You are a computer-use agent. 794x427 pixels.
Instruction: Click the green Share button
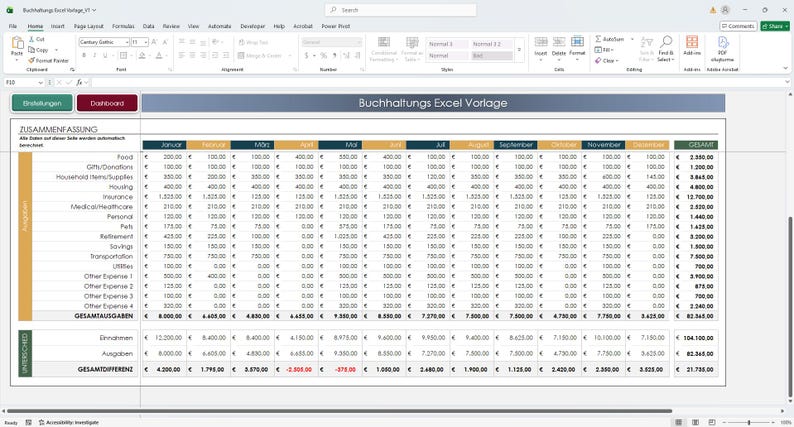tap(775, 26)
